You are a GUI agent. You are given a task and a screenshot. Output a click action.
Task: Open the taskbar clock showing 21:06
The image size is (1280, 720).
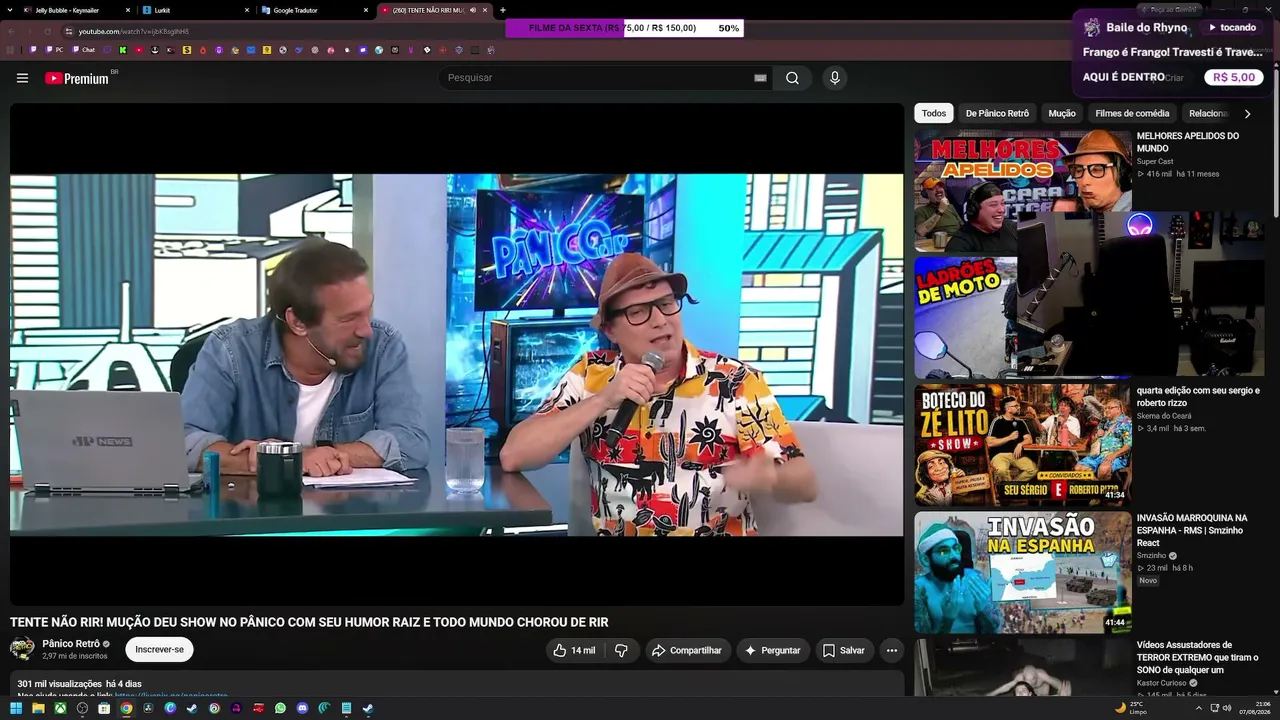coord(1254,708)
